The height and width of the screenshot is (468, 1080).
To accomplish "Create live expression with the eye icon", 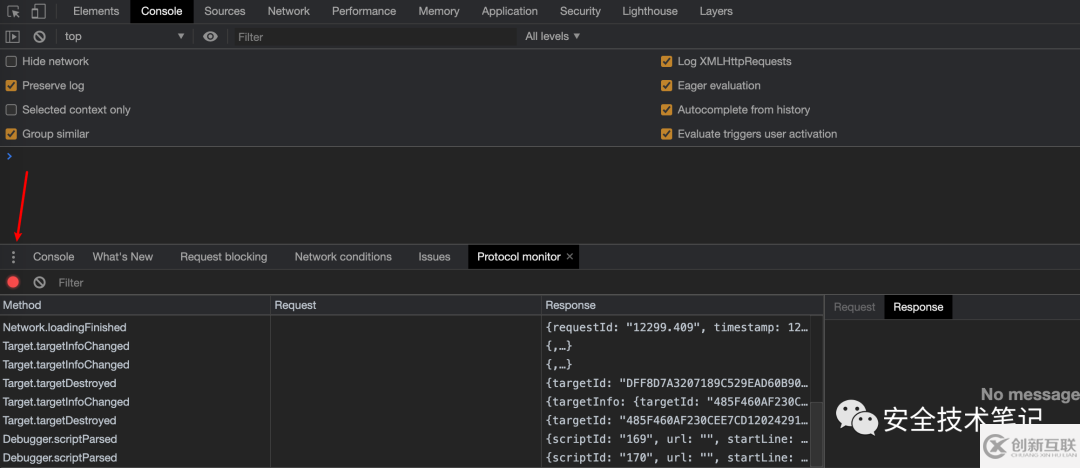I will pos(211,37).
